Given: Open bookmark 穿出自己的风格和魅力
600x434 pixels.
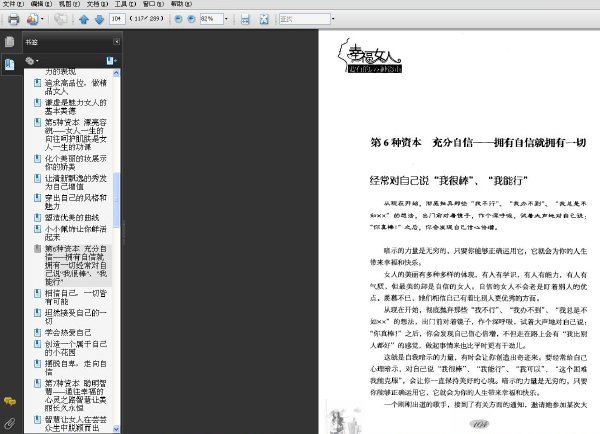Looking at the screenshot, I should coord(75,202).
